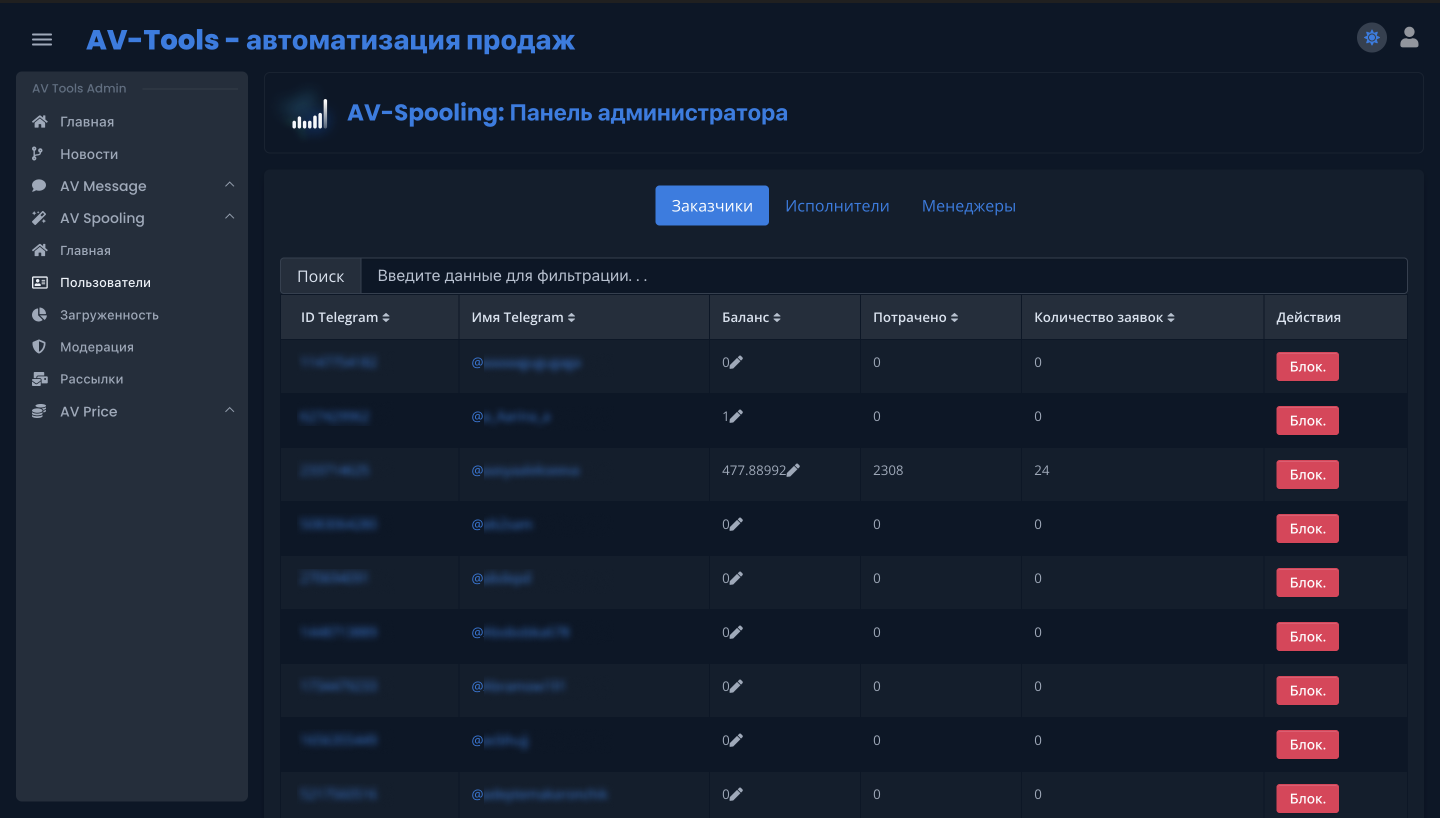Click the Новости sidebar icon
This screenshot has height=818, width=1440.
38,153
